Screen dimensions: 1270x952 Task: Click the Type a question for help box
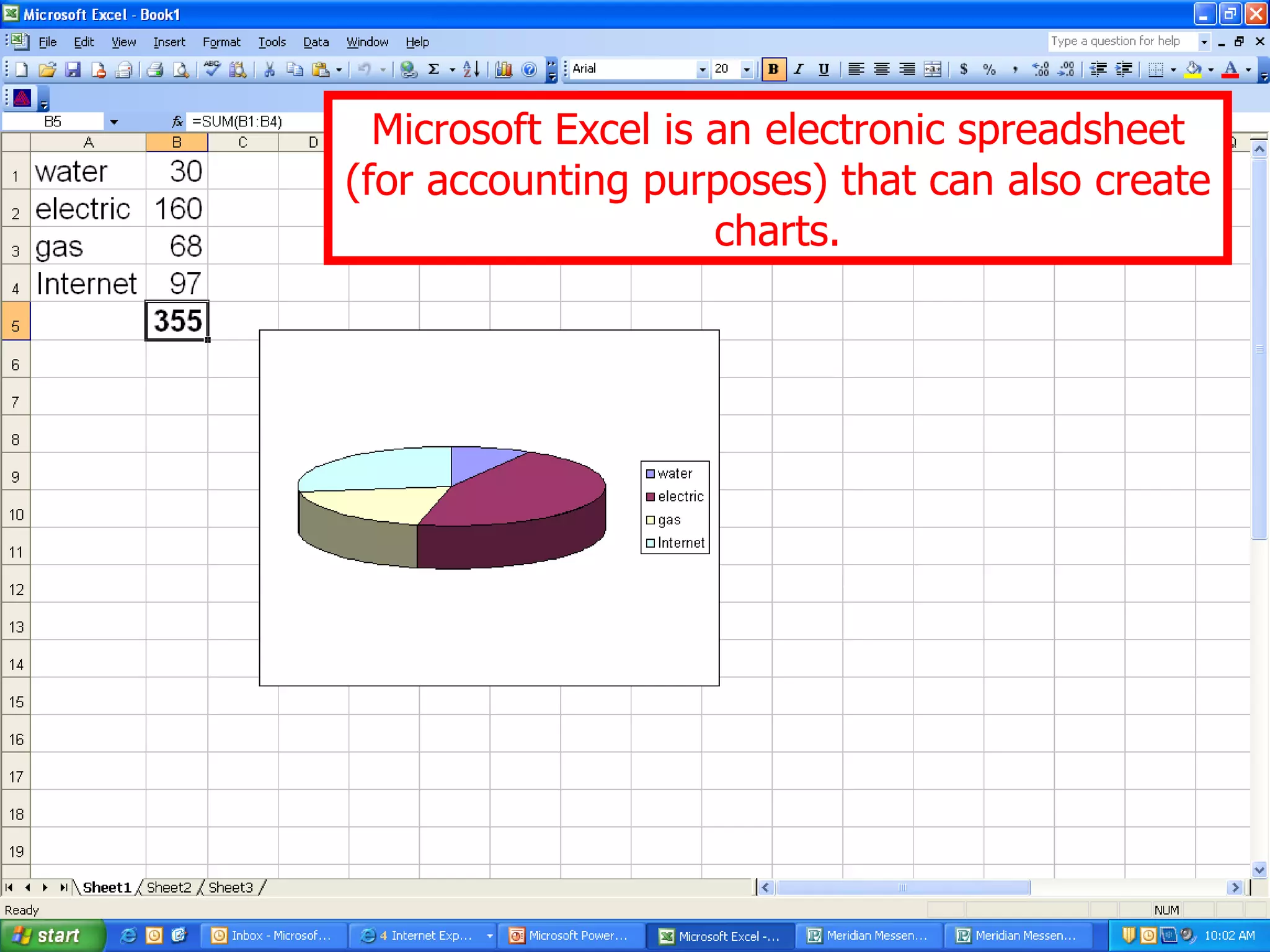click(1122, 42)
